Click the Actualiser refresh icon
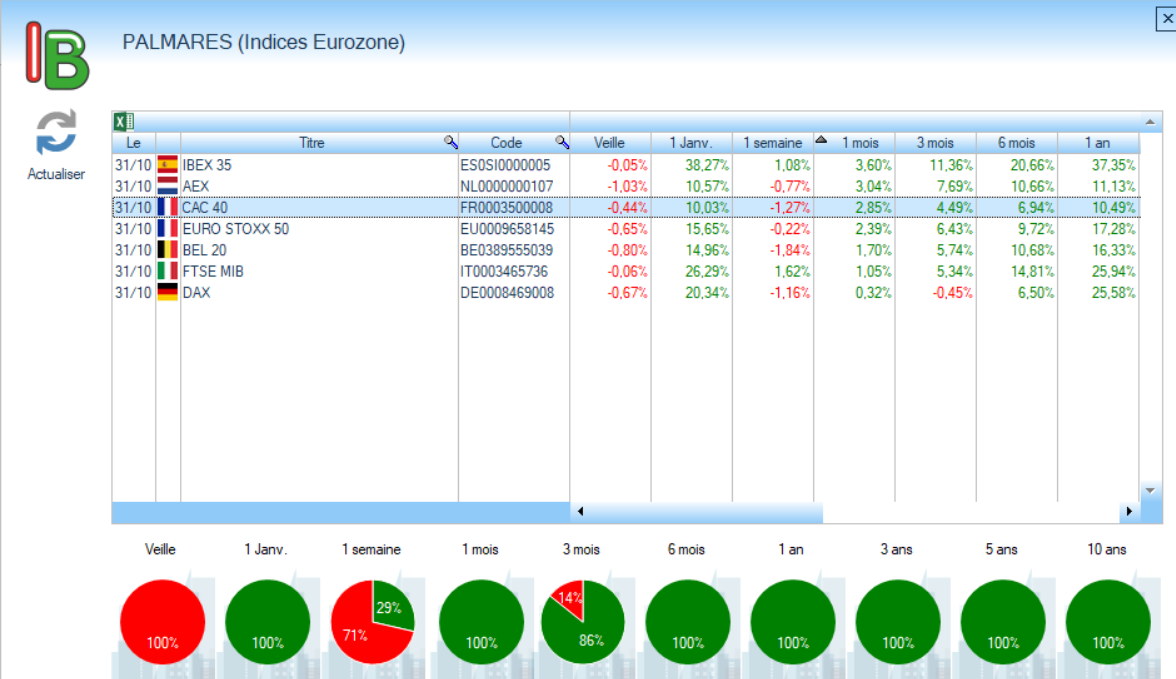Screen dimensions: 1176x679 57,134
